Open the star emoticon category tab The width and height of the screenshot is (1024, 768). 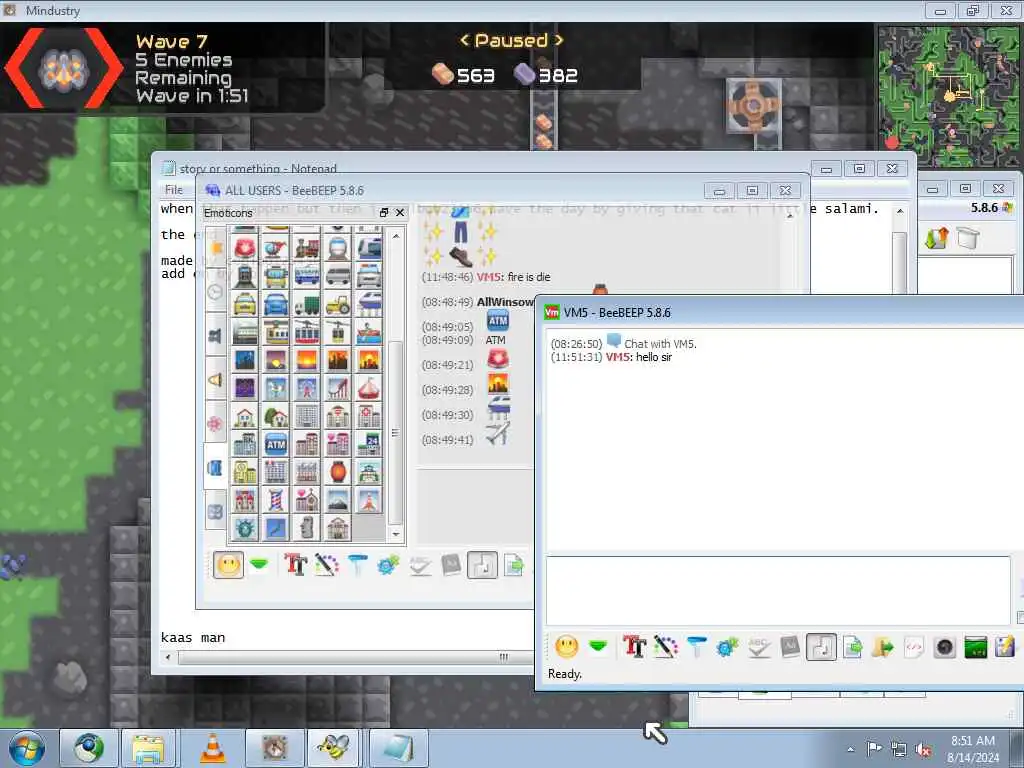216,248
